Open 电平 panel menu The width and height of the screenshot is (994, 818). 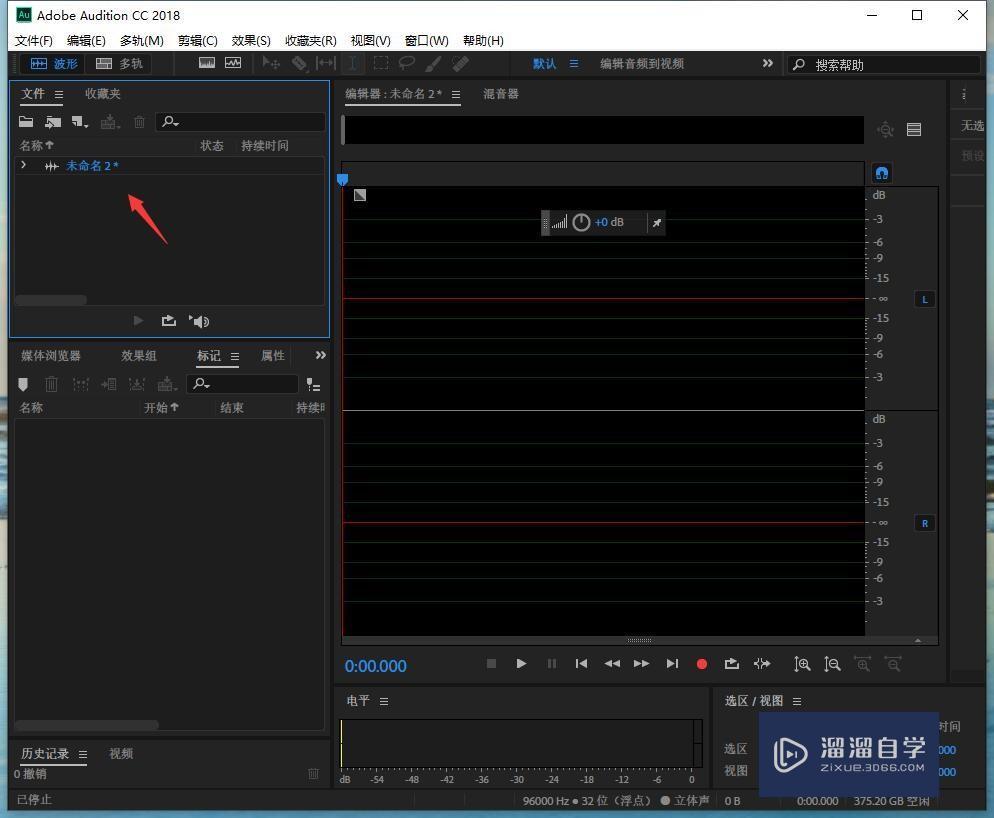(x=384, y=701)
